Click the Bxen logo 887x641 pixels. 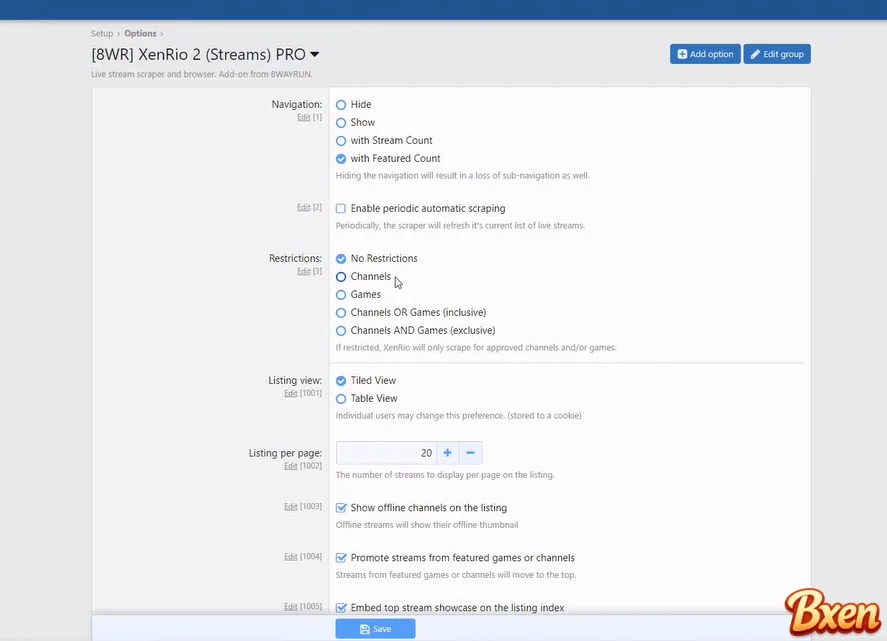coord(833,611)
